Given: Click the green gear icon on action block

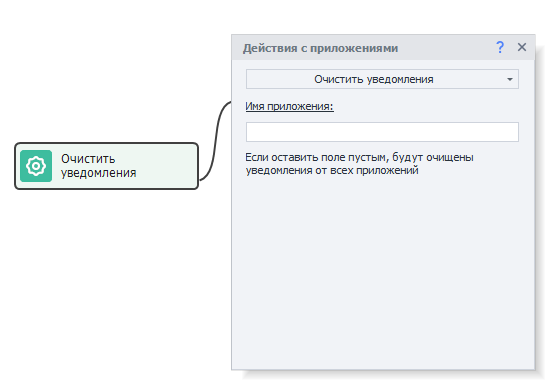Looking at the screenshot, I should 36,166.
